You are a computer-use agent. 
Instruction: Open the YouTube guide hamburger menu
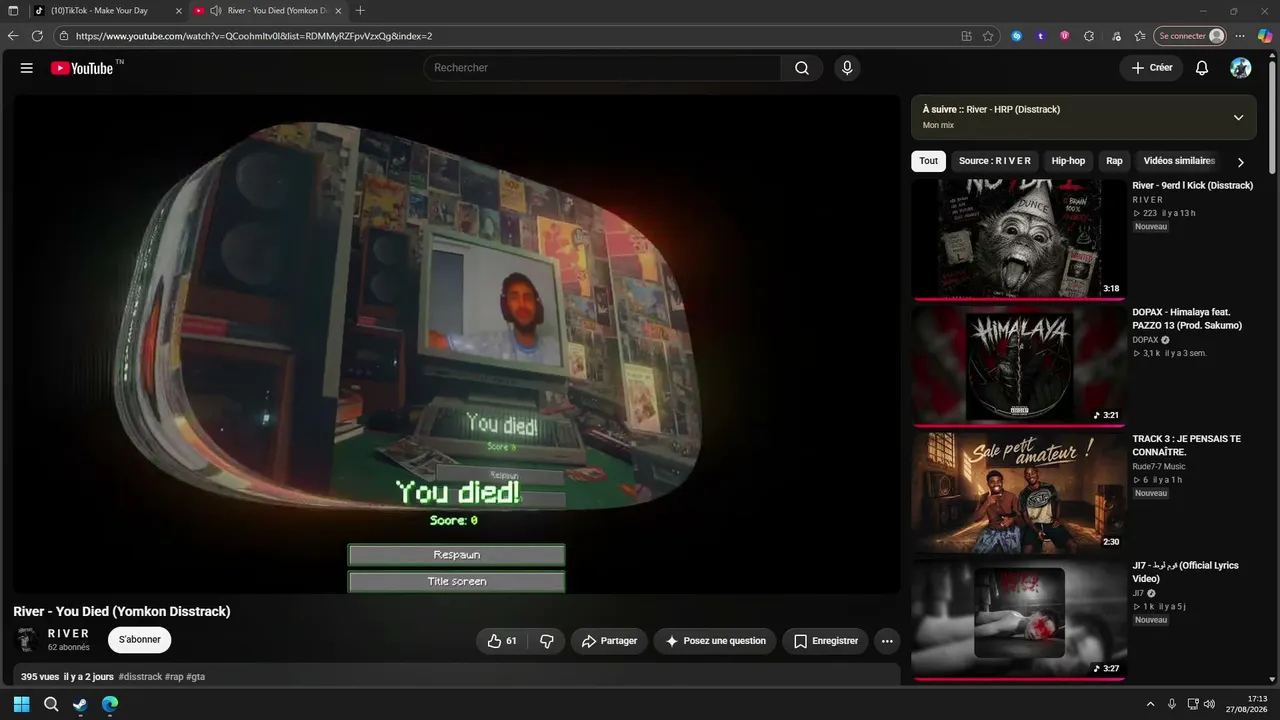pyautogui.click(x=27, y=68)
